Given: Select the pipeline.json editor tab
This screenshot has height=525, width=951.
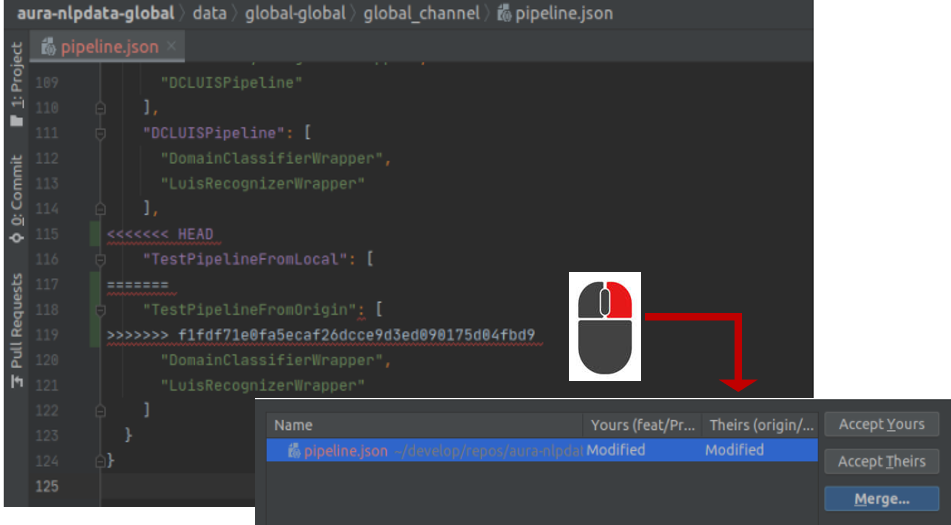Looking at the screenshot, I should point(109,47).
